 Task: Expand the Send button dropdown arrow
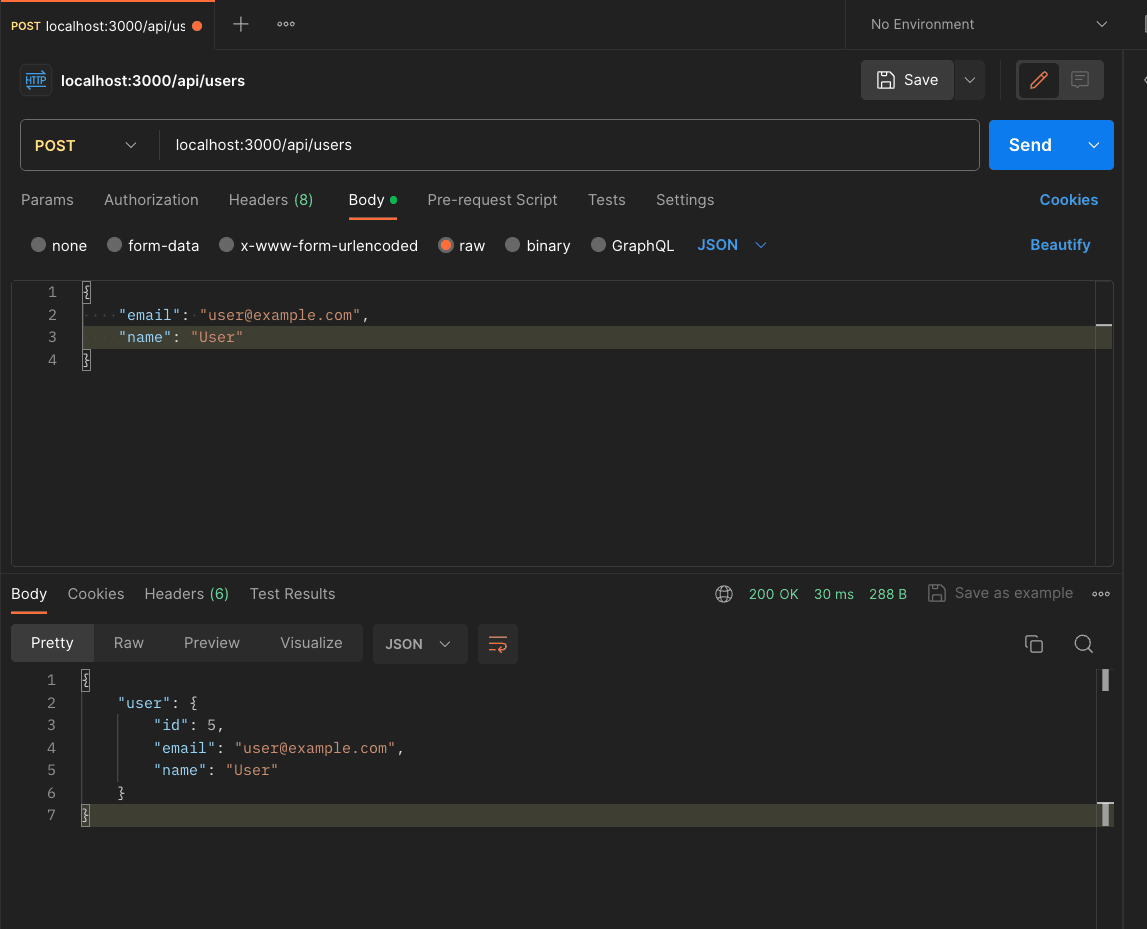(x=1094, y=145)
